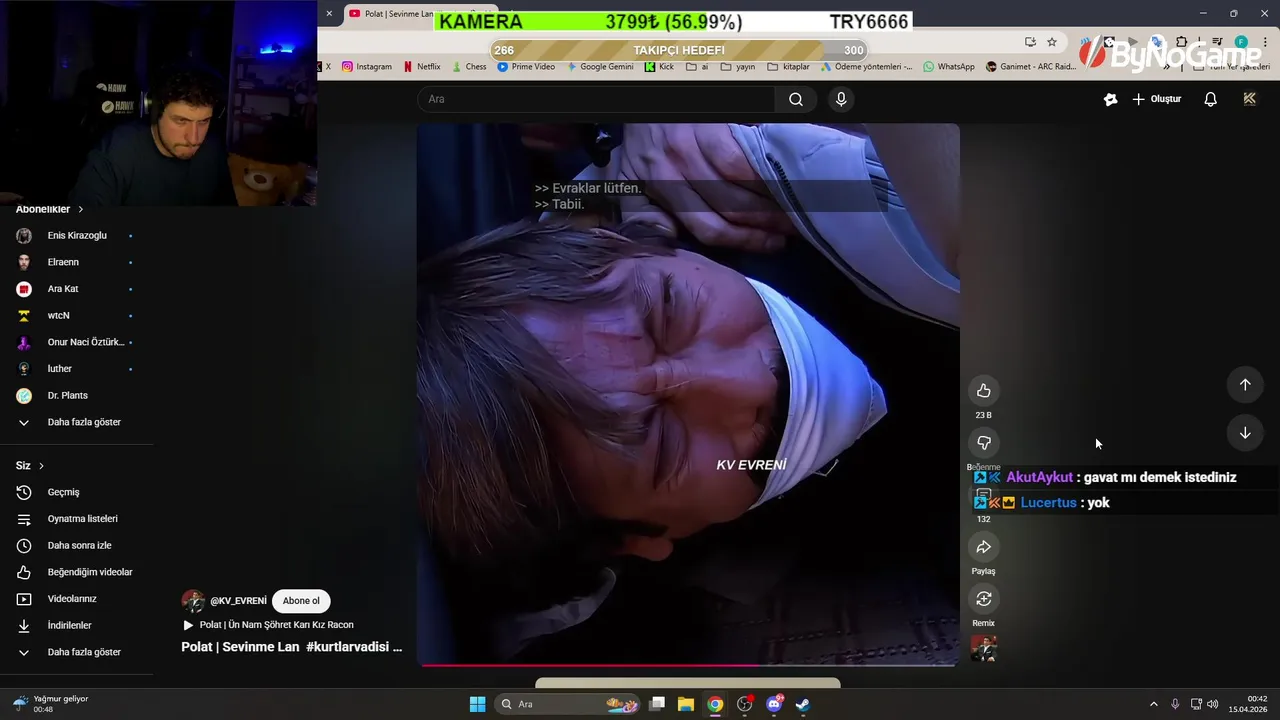Expand the Abonelikler section chevron
1280x720 pixels.
pyautogui.click(x=80, y=209)
